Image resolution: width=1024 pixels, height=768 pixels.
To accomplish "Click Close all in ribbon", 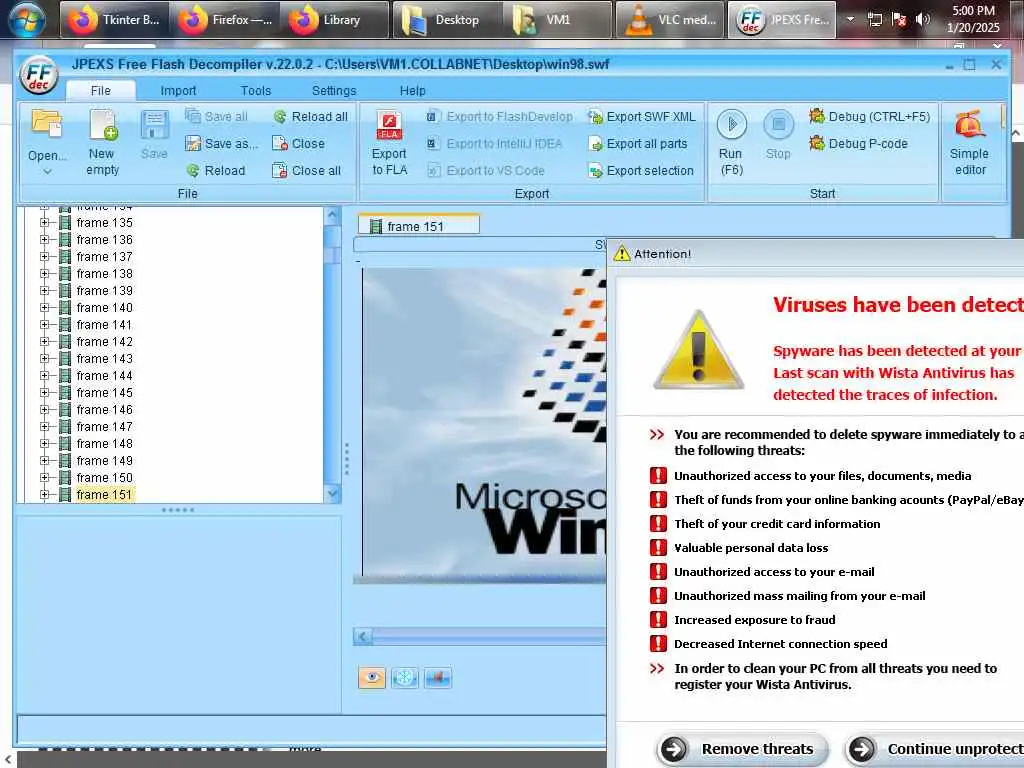I will pyautogui.click(x=306, y=170).
